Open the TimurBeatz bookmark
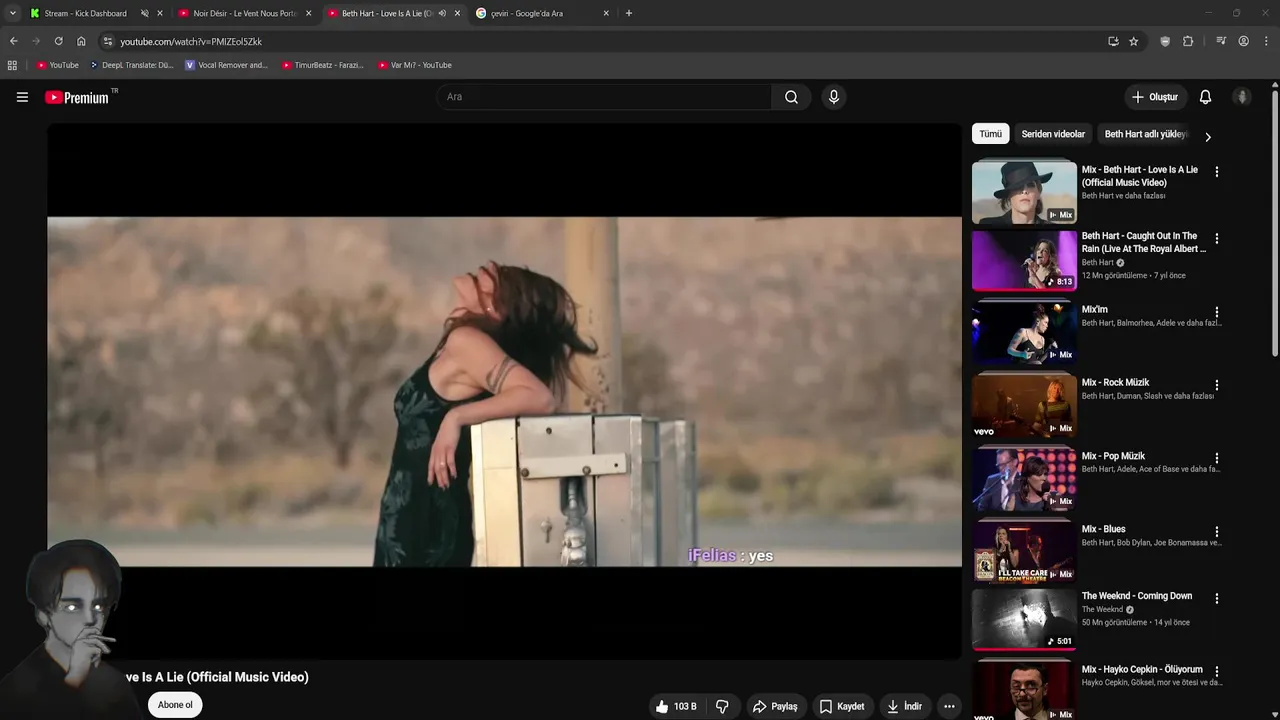This screenshot has height=720, width=1280. point(322,65)
